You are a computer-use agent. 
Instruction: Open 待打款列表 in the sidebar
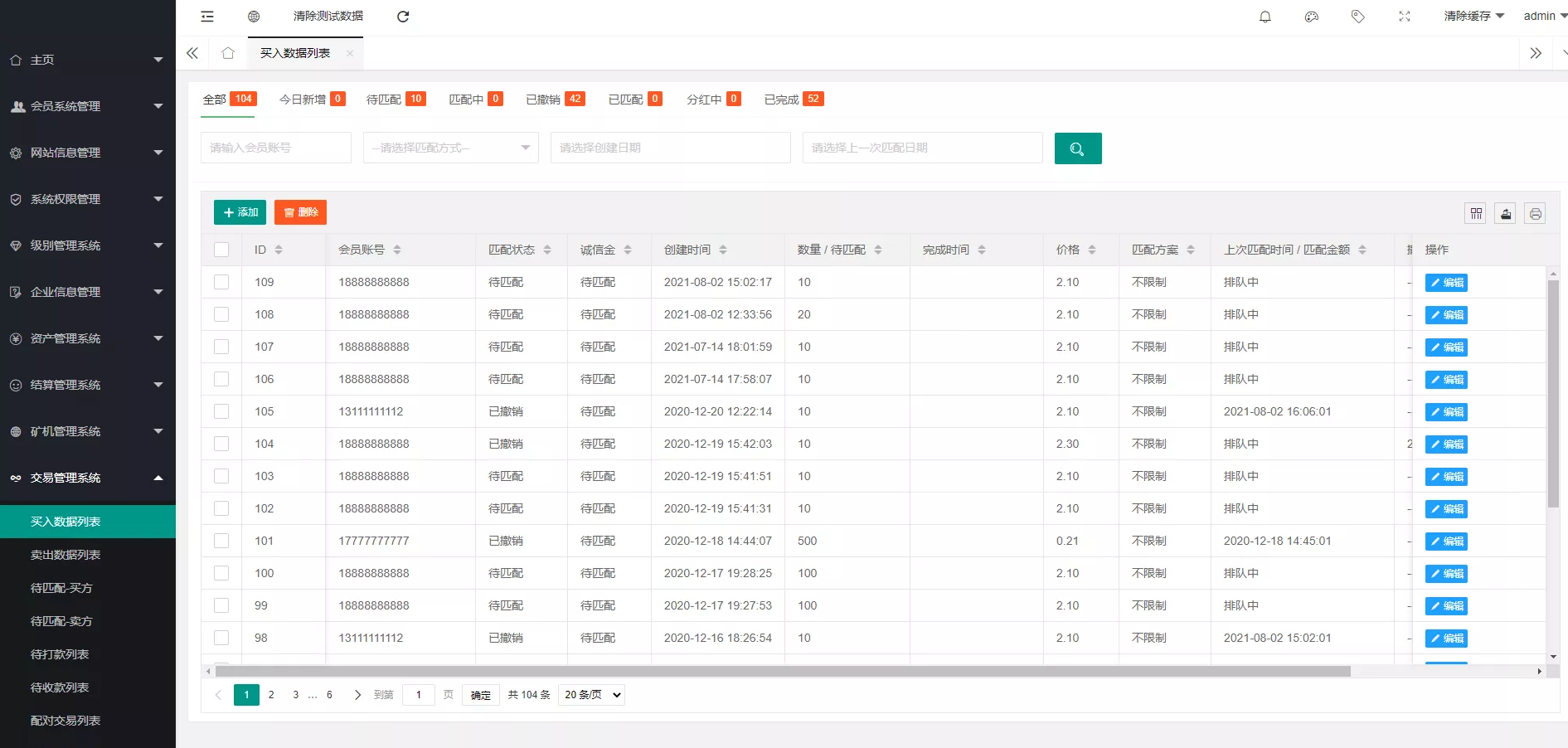tap(88, 654)
